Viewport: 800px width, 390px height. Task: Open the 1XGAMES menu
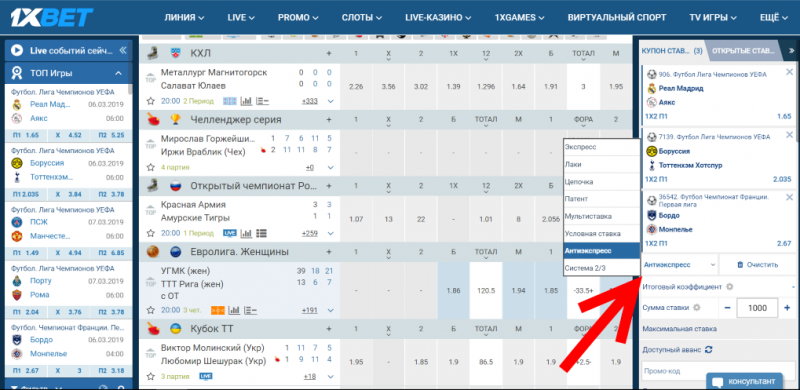tap(519, 17)
